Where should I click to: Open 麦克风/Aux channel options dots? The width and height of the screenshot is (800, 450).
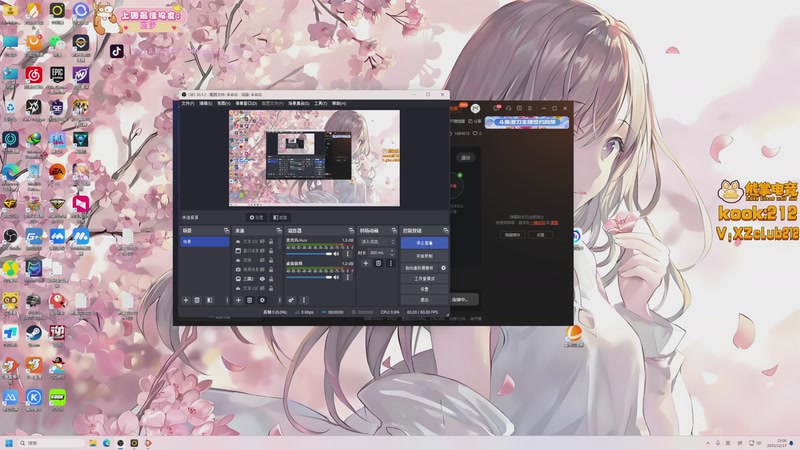[x=347, y=254]
